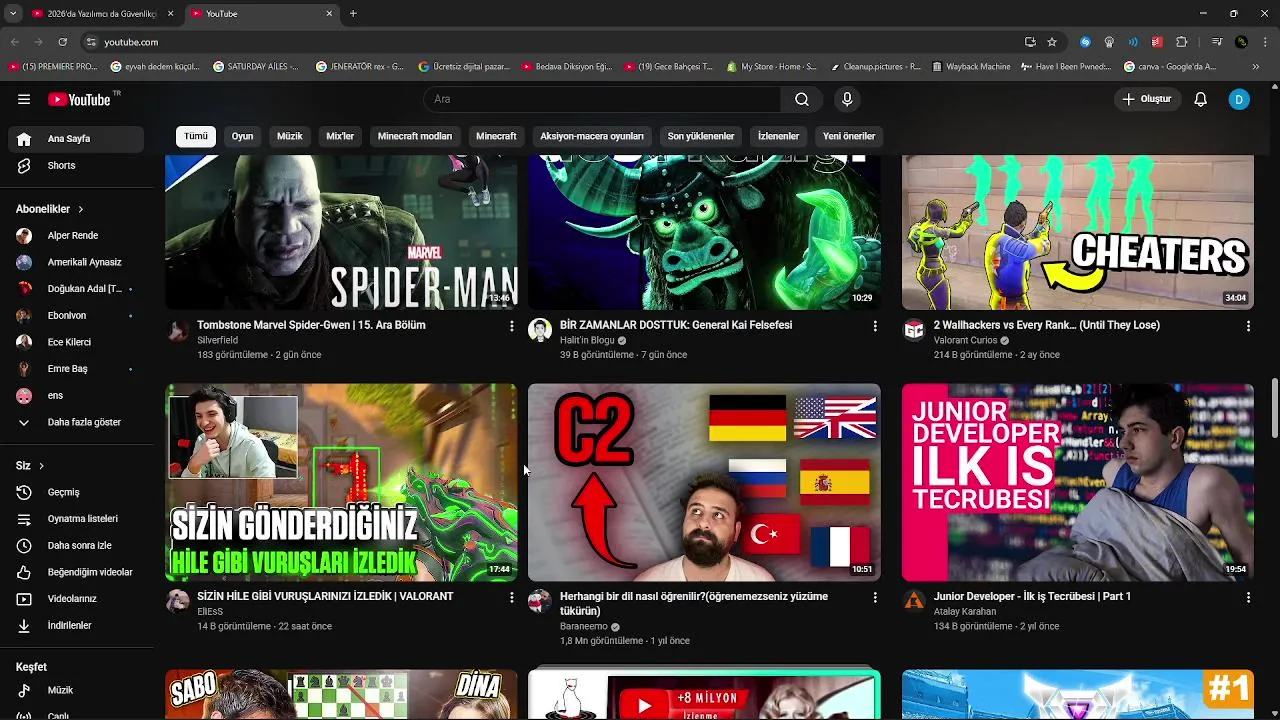Expand the Abonelikler section chevron

click(81, 209)
